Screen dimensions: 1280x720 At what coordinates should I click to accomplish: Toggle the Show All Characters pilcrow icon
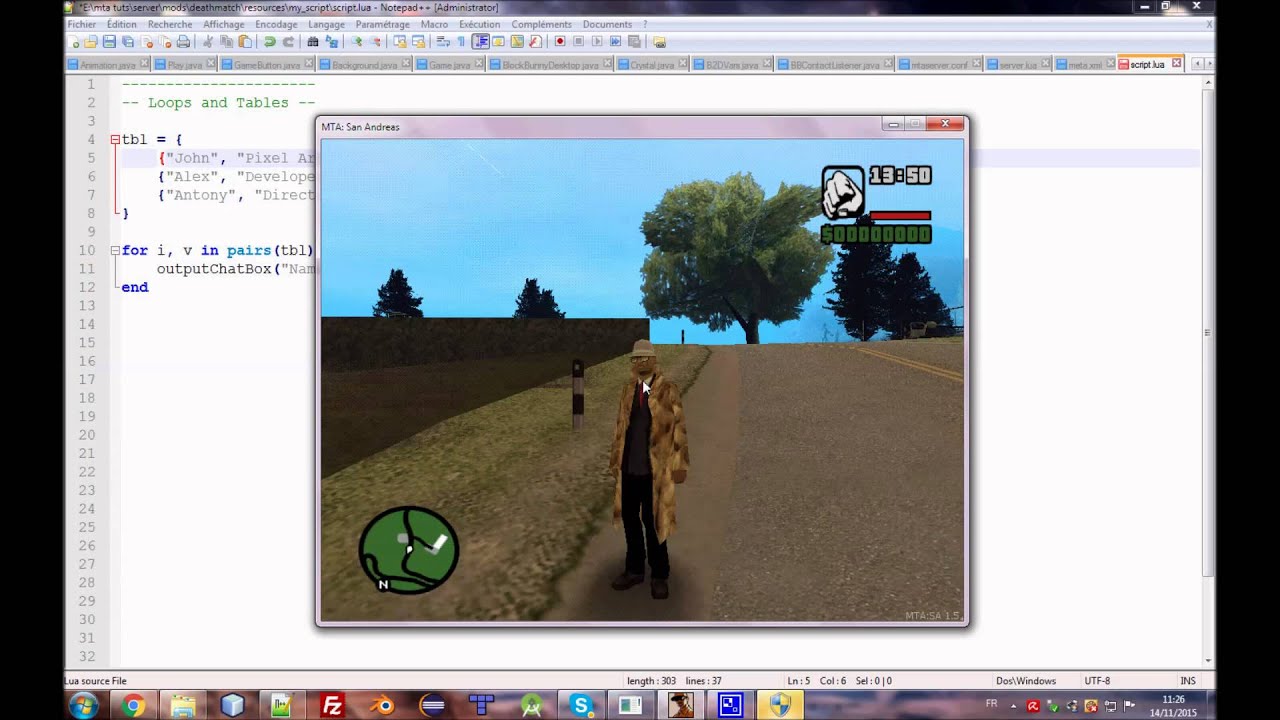[461, 42]
